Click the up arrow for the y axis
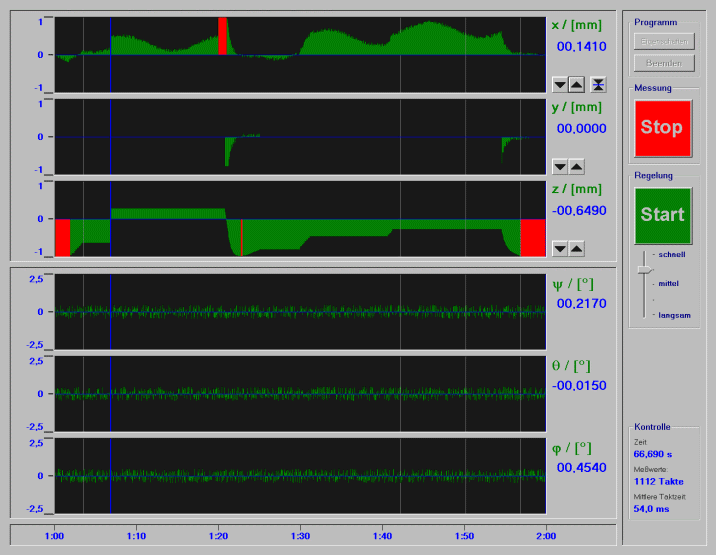 [x=577, y=167]
